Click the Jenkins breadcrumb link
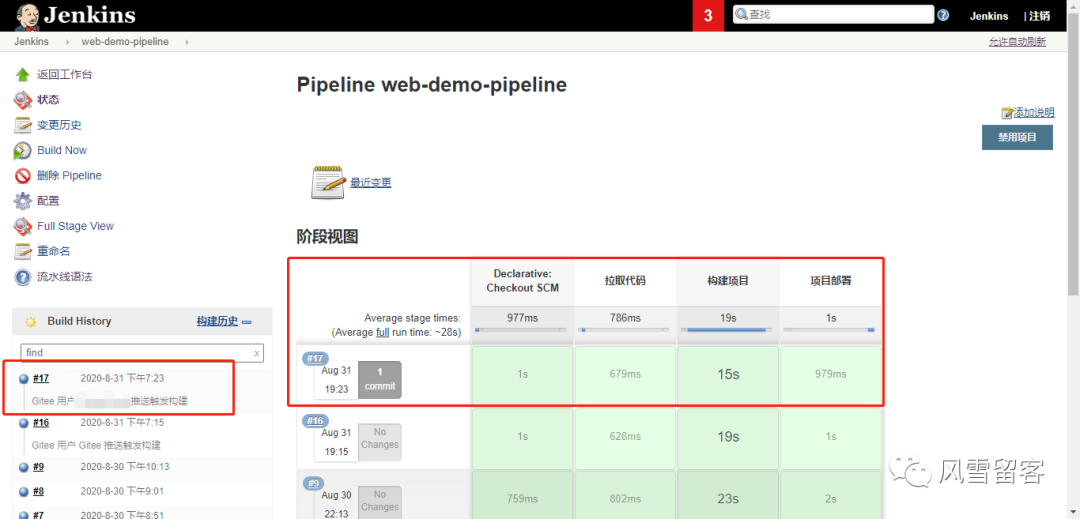 point(31,42)
